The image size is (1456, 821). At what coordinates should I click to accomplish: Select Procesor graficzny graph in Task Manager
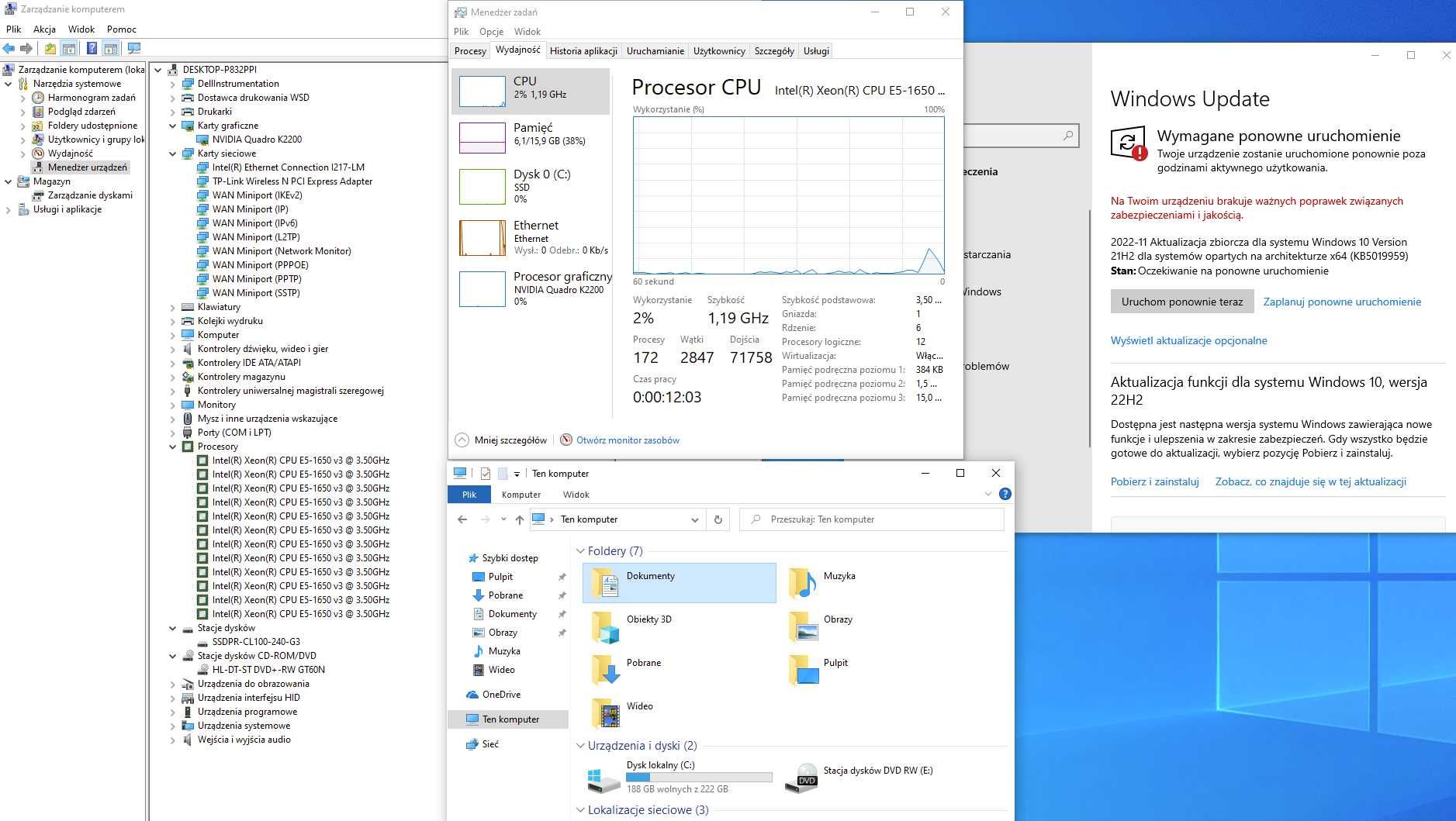pyautogui.click(x=531, y=288)
